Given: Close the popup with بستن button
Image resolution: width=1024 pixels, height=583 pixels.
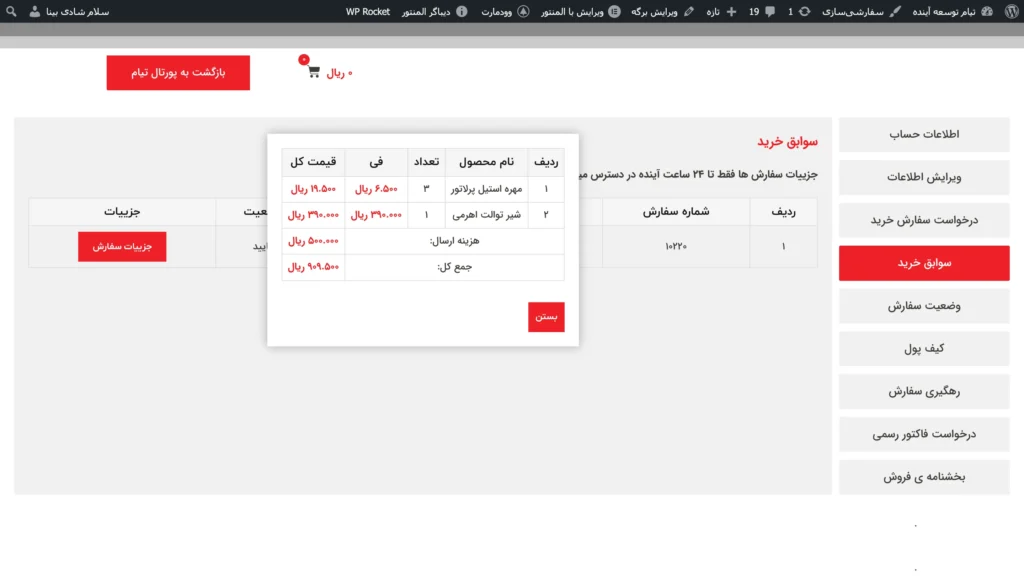Looking at the screenshot, I should click(547, 317).
